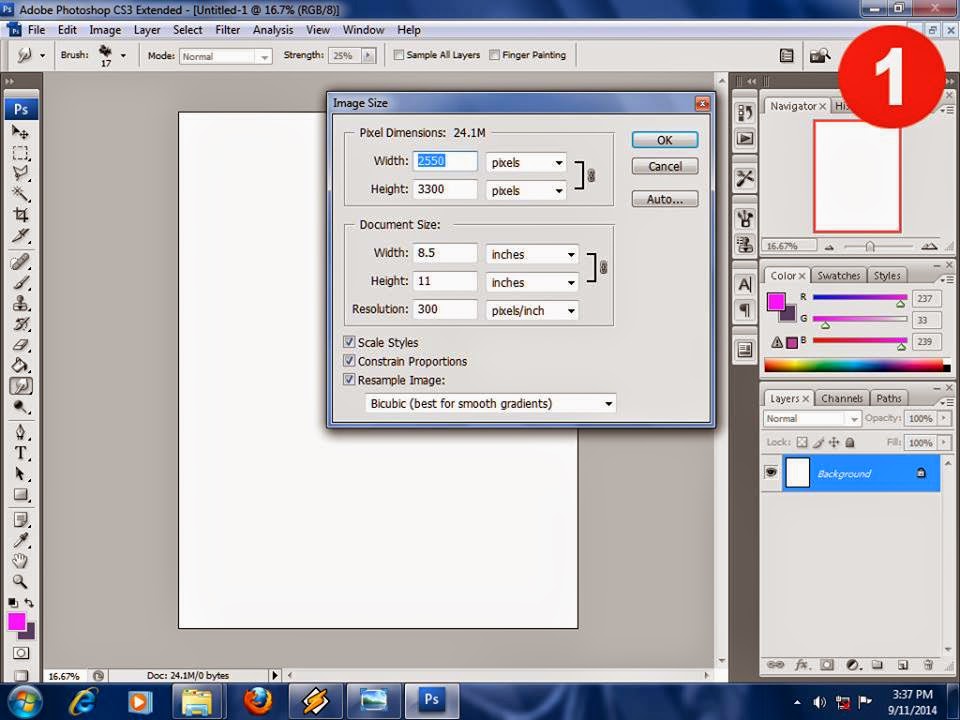Viewport: 960px width, 720px height.
Task: Close the Image Size dialog
Action: click(702, 103)
